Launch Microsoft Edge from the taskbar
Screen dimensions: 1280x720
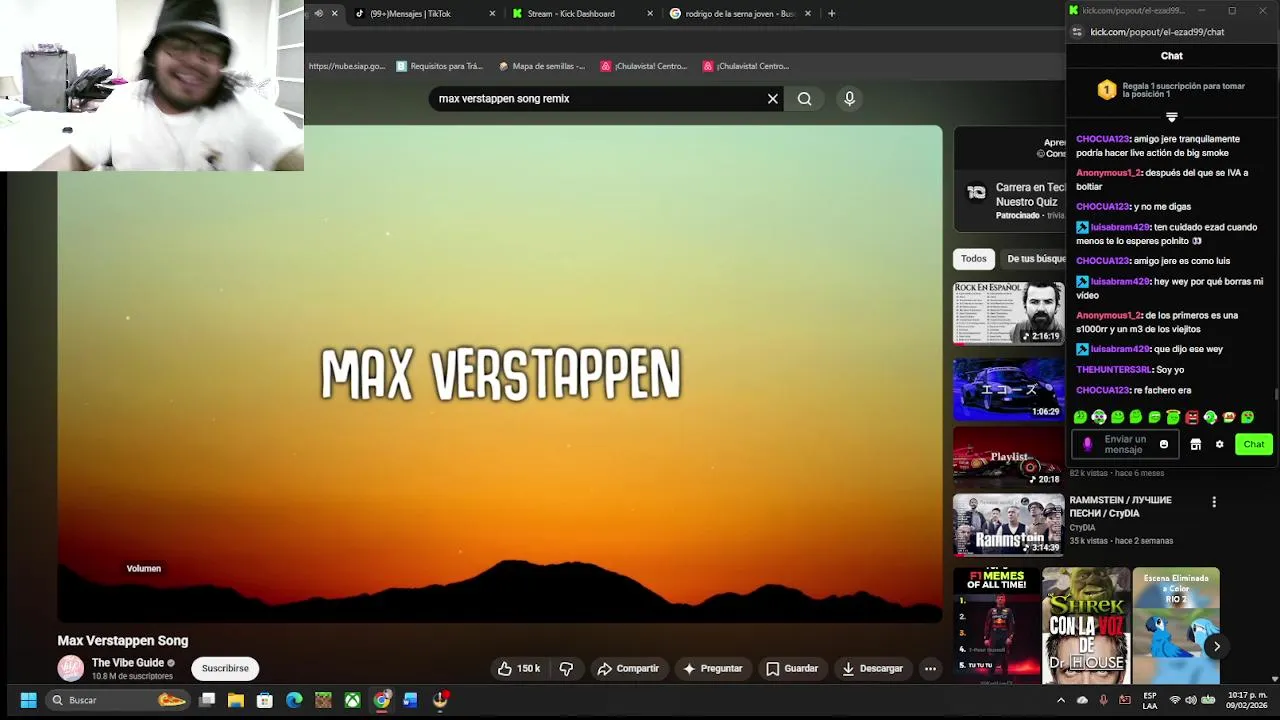click(x=294, y=700)
